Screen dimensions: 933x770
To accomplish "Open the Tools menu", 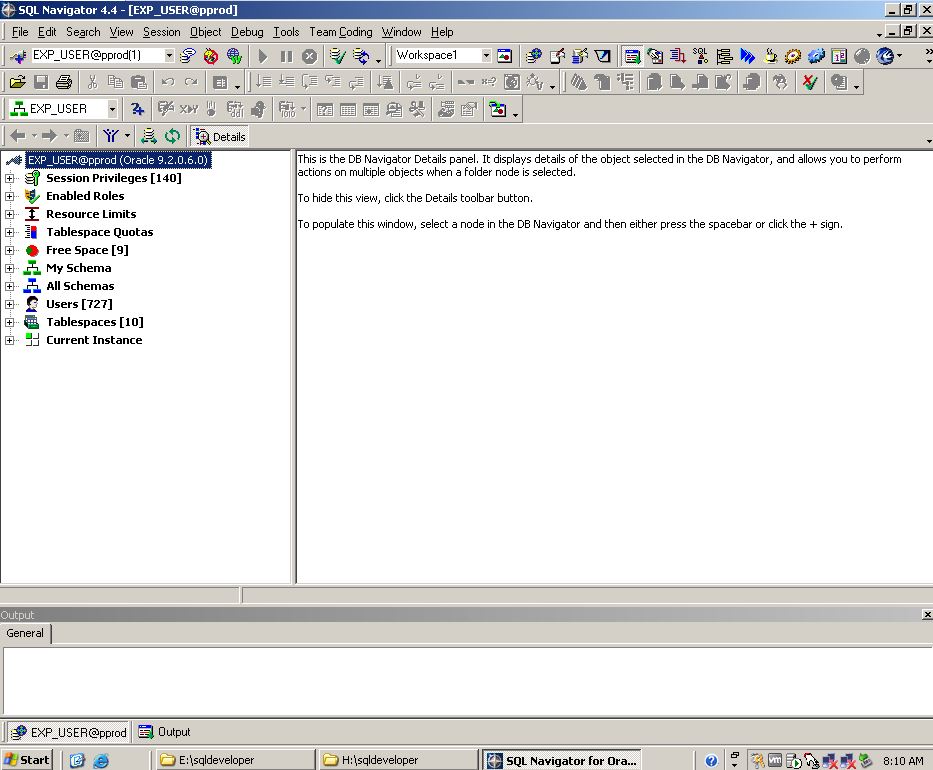I will [x=286, y=32].
